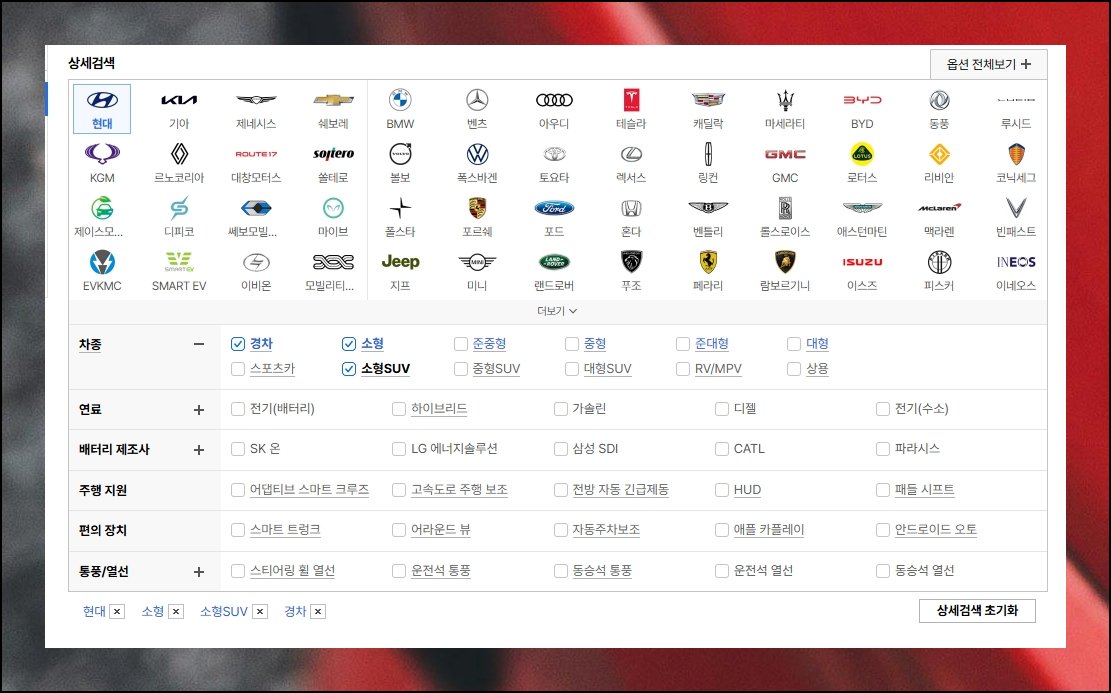This screenshot has width=1111, height=693.
Task: Pick the Renault Korea (르노코리아) logo
Action: [x=179, y=154]
